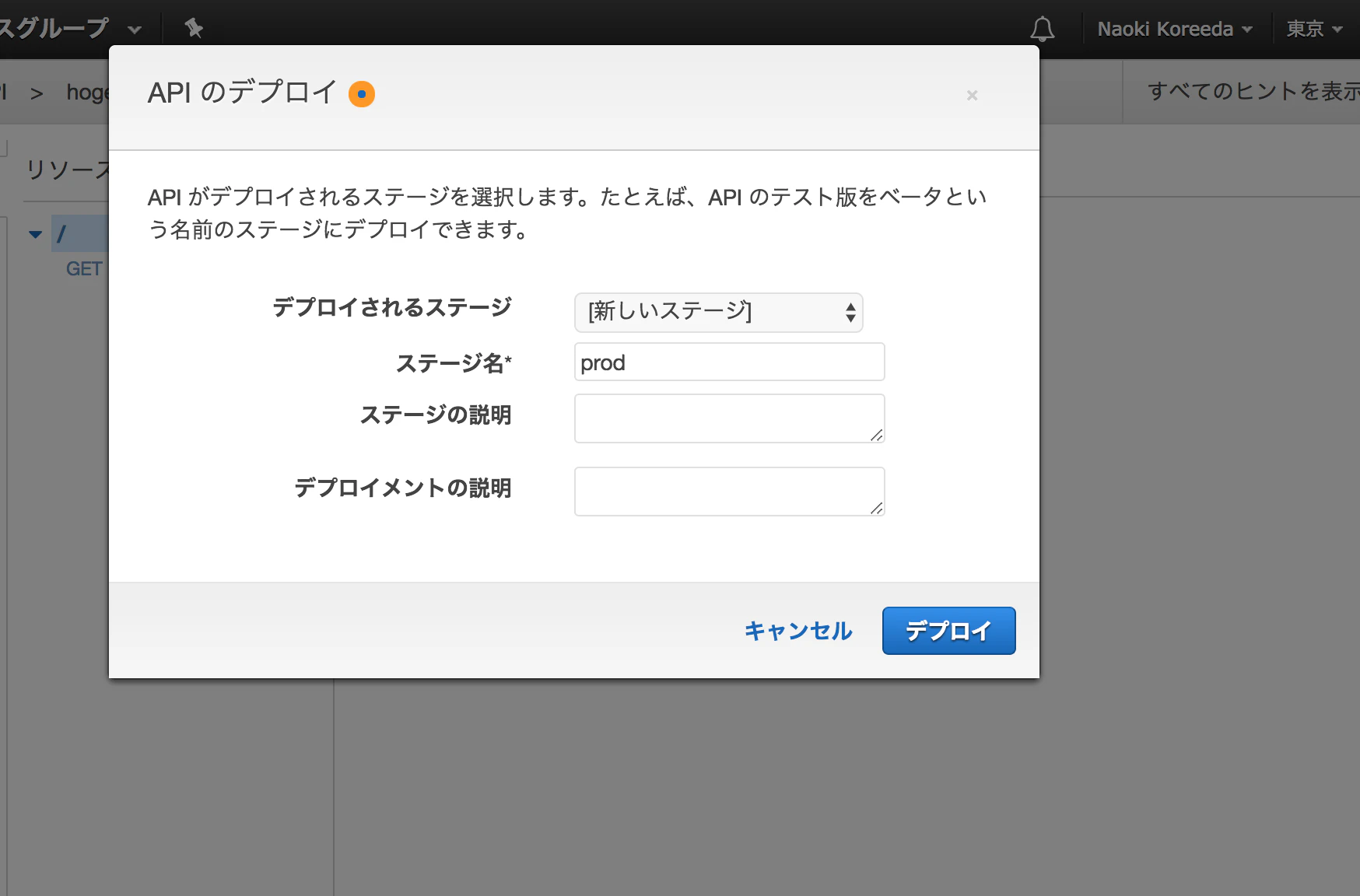This screenshot has height=896, width=1360.
Task: Close the API deploy dialog
Action: [x=972, y=95]
